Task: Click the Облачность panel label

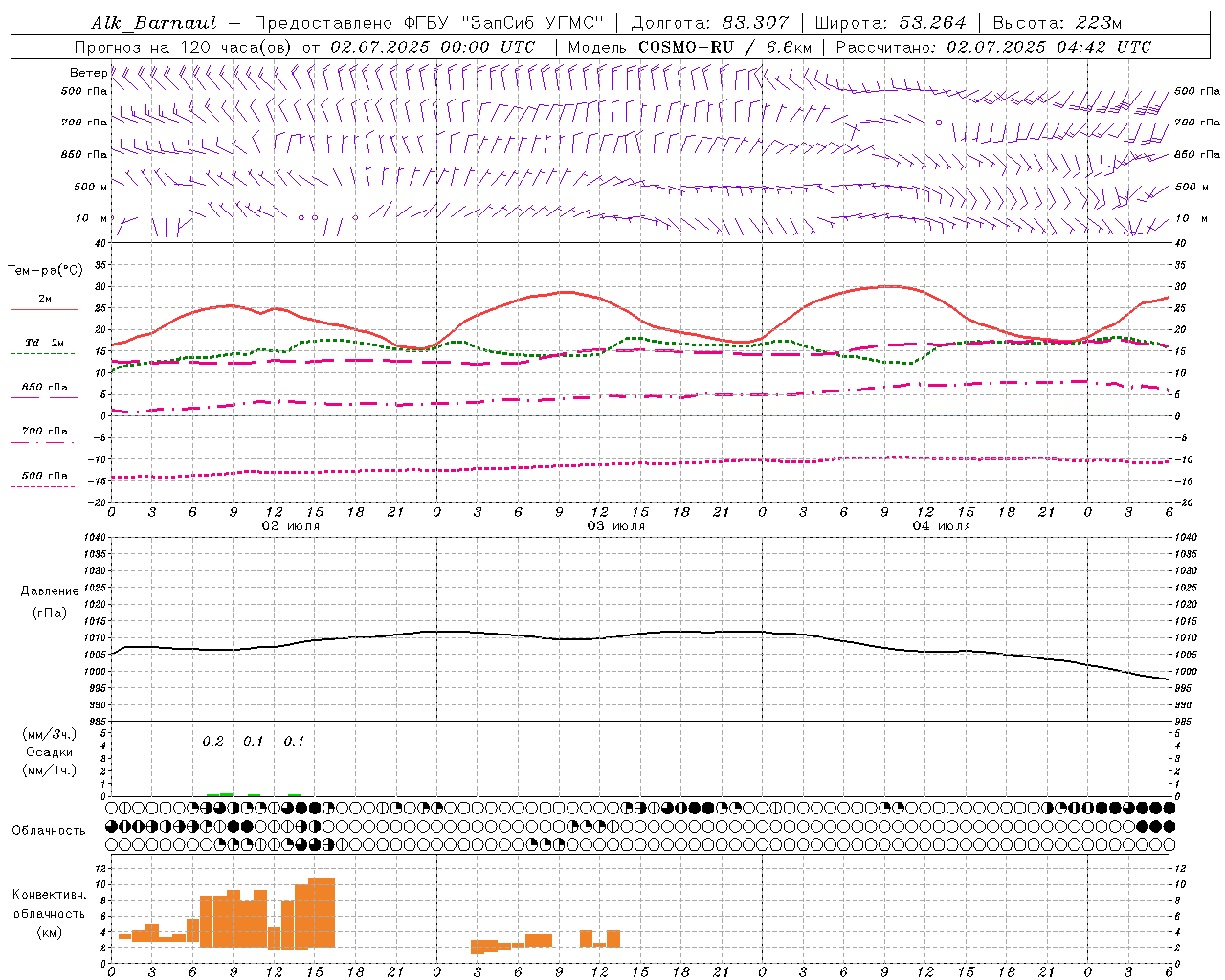Action: (49, 830)
